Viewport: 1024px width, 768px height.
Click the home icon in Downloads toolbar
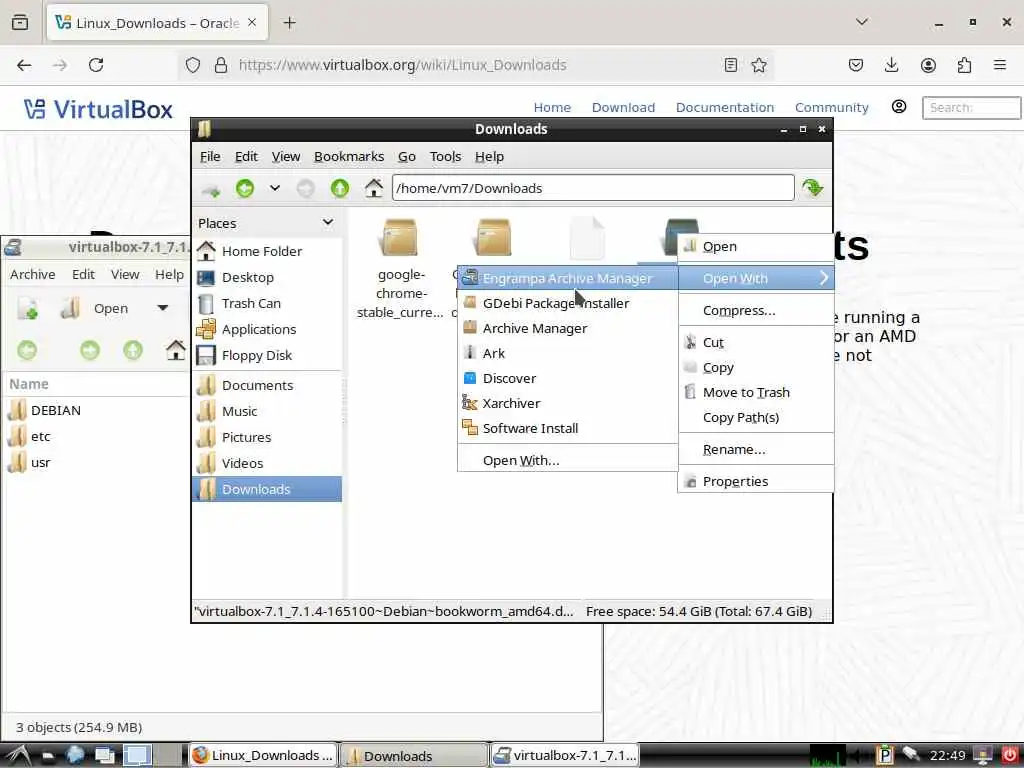coord(374,188)
